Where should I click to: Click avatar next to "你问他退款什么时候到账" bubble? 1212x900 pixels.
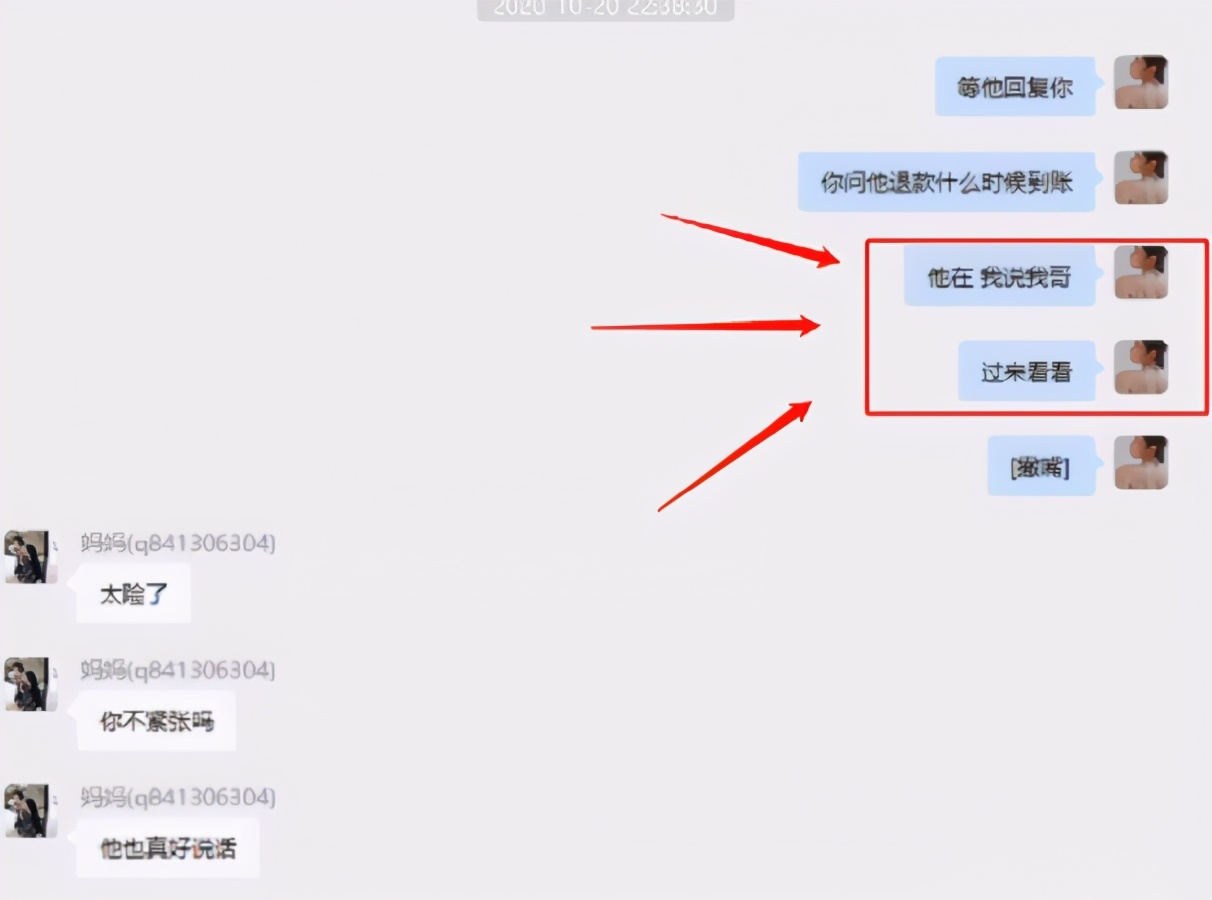pyautogui.click(x=1141, y=178)
